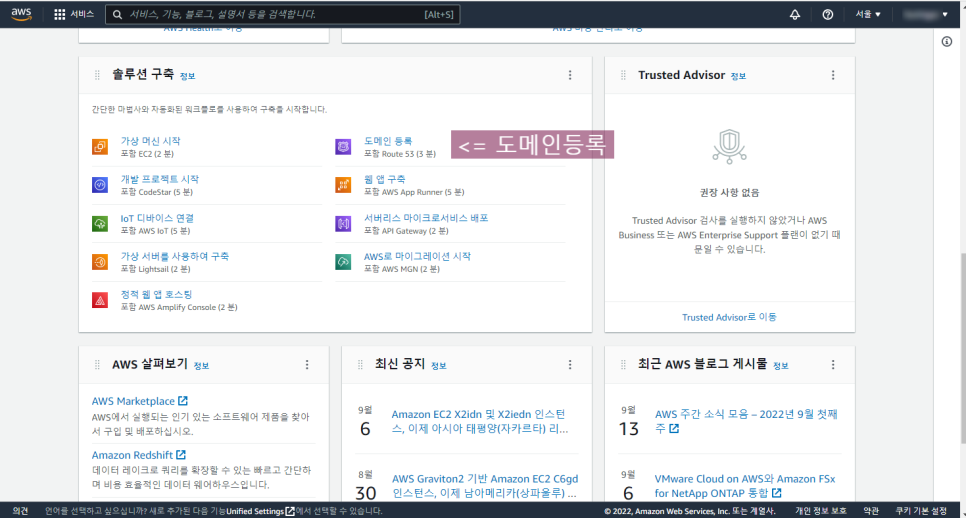Click the 개인 정보 보호 footer link
The width and height of the screenshot is (966, 518).
click(x=820, y=511)
